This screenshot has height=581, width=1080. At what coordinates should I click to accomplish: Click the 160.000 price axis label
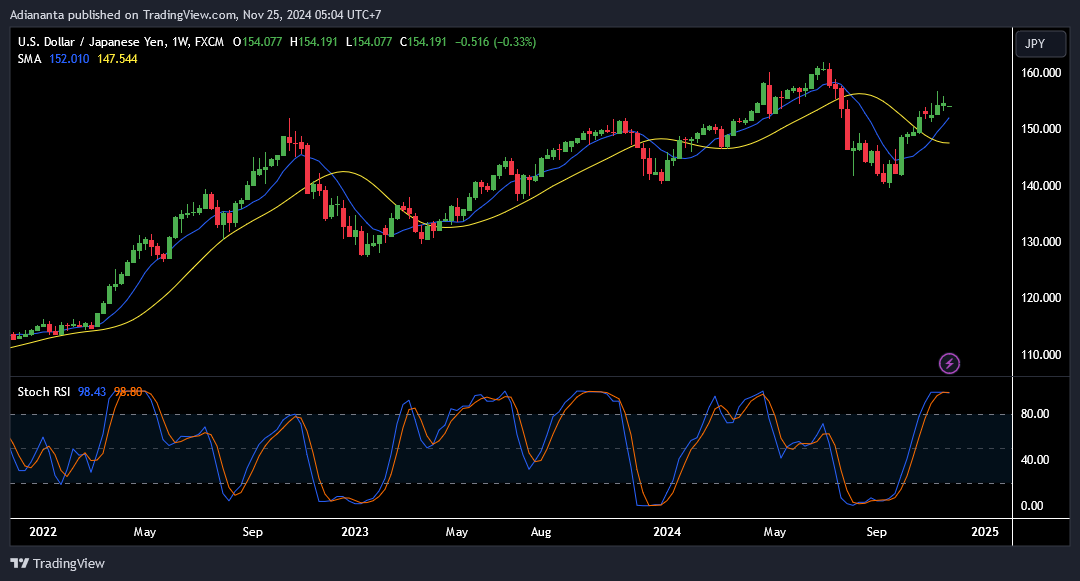click(1041, 73)
